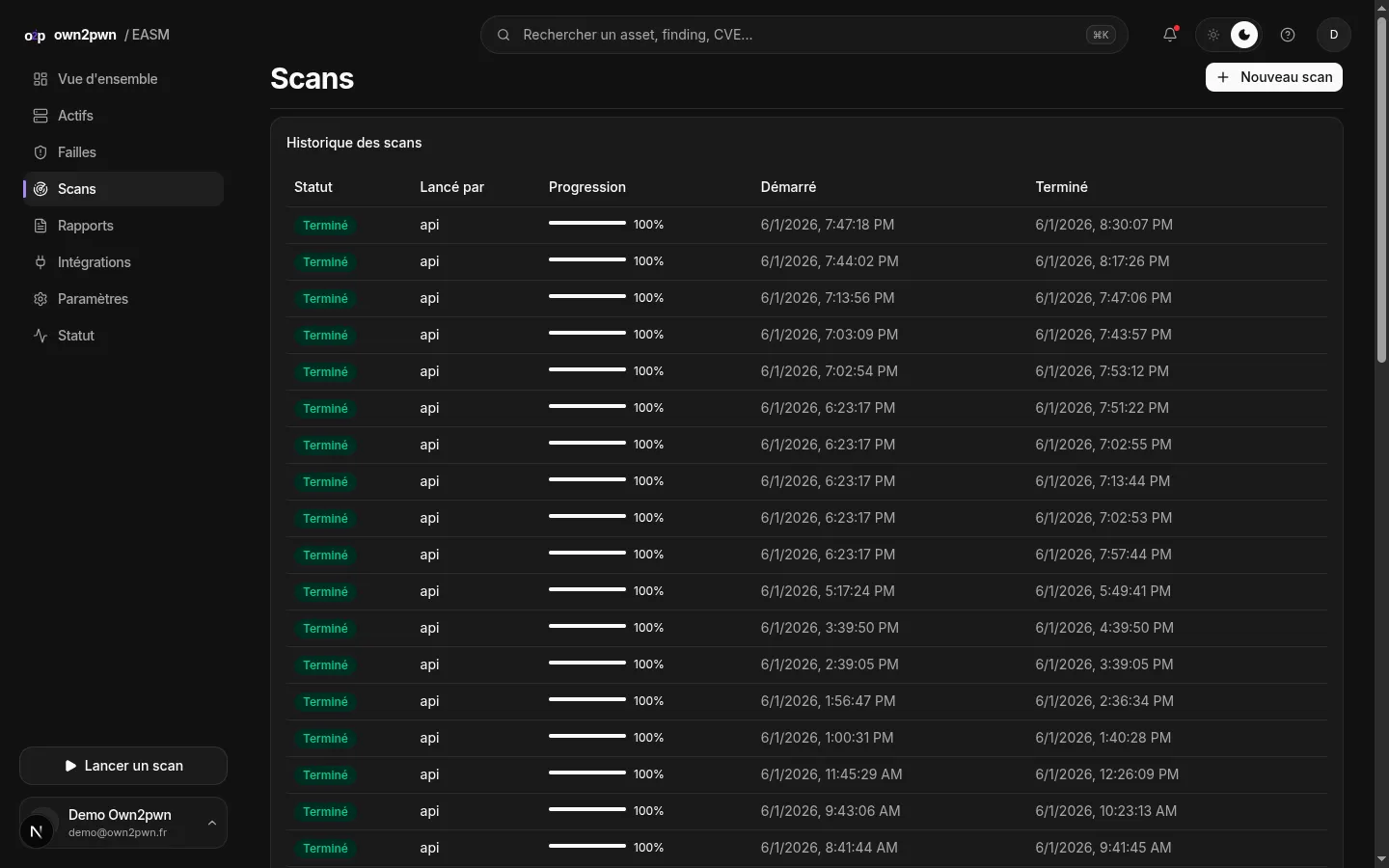Select the Failles shield icon
Screen dimensions: 1389x868
pyautogui.click(x=41, y=152)
